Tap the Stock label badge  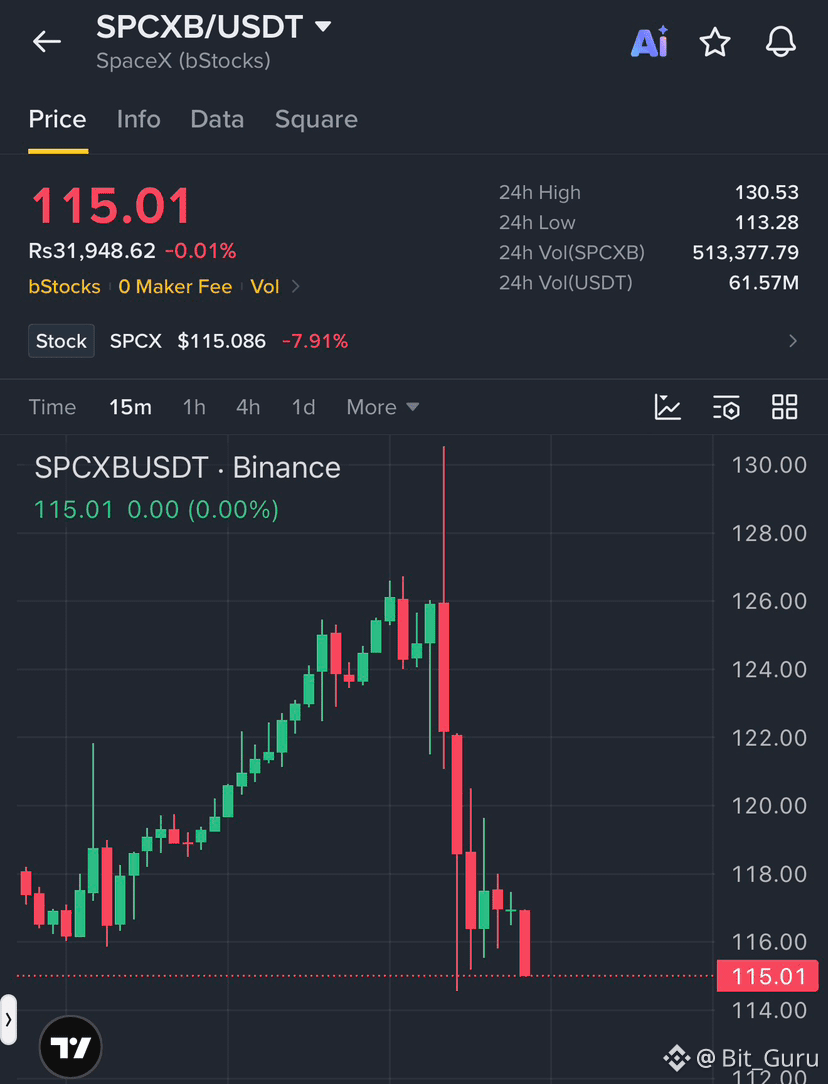click(x=61, y=341)
